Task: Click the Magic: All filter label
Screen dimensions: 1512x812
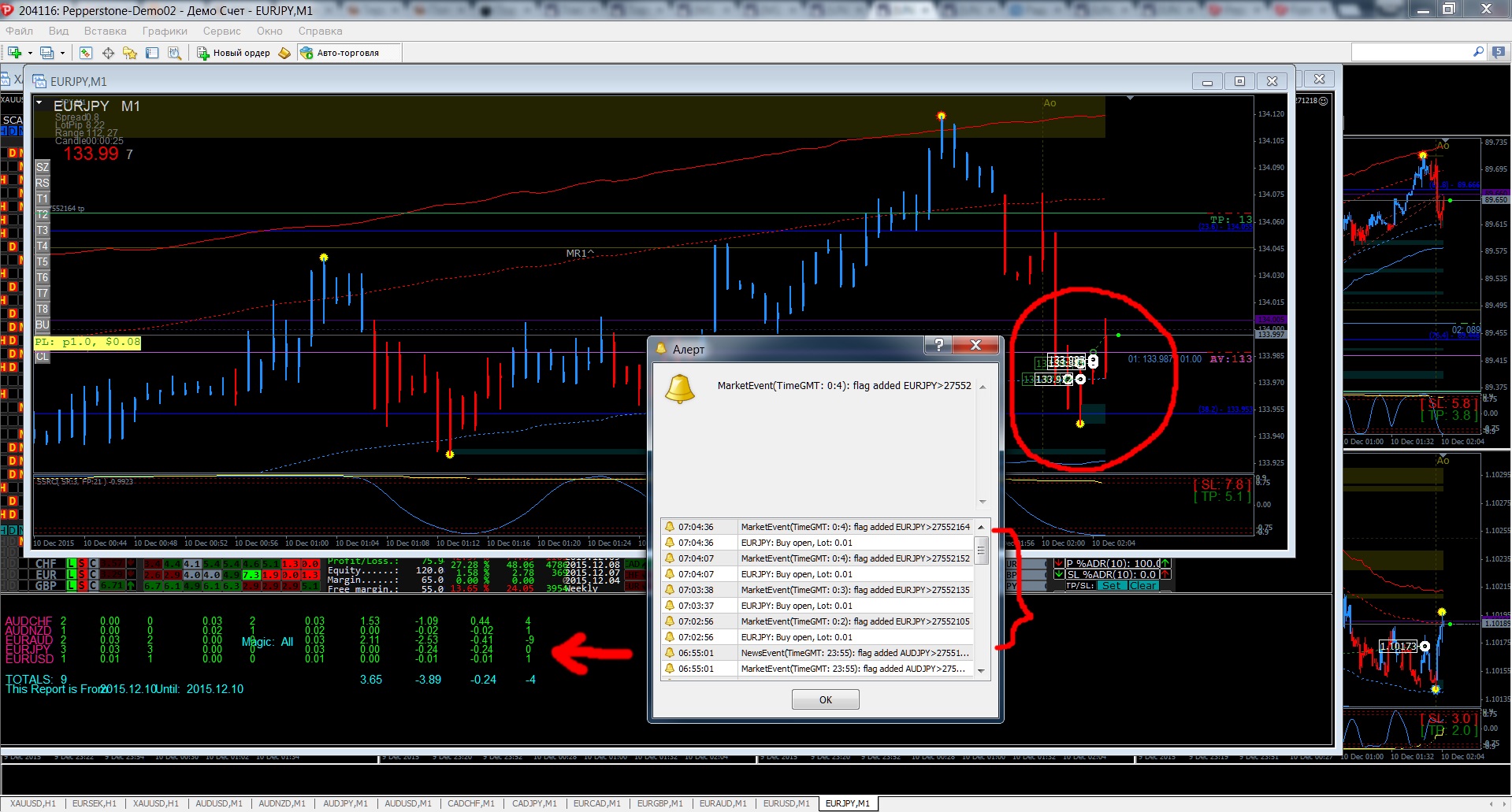Action: coord(267,642)
